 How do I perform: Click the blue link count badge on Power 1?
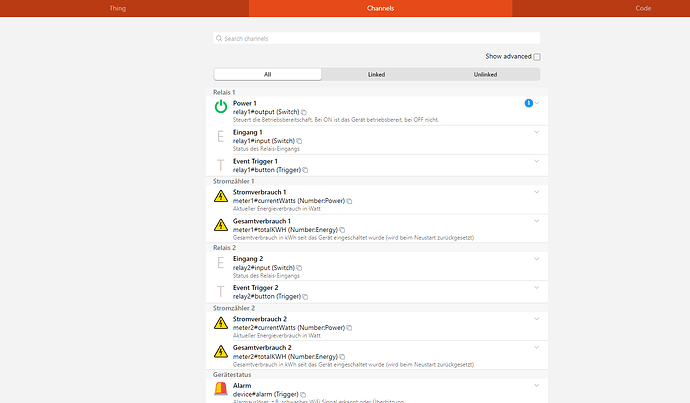pyautogui.click(x=528, y=103)
